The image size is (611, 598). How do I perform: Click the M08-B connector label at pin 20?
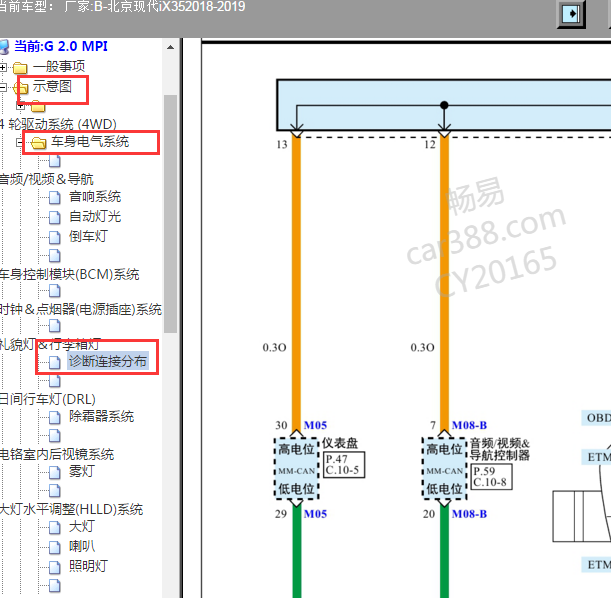point(469,514)
